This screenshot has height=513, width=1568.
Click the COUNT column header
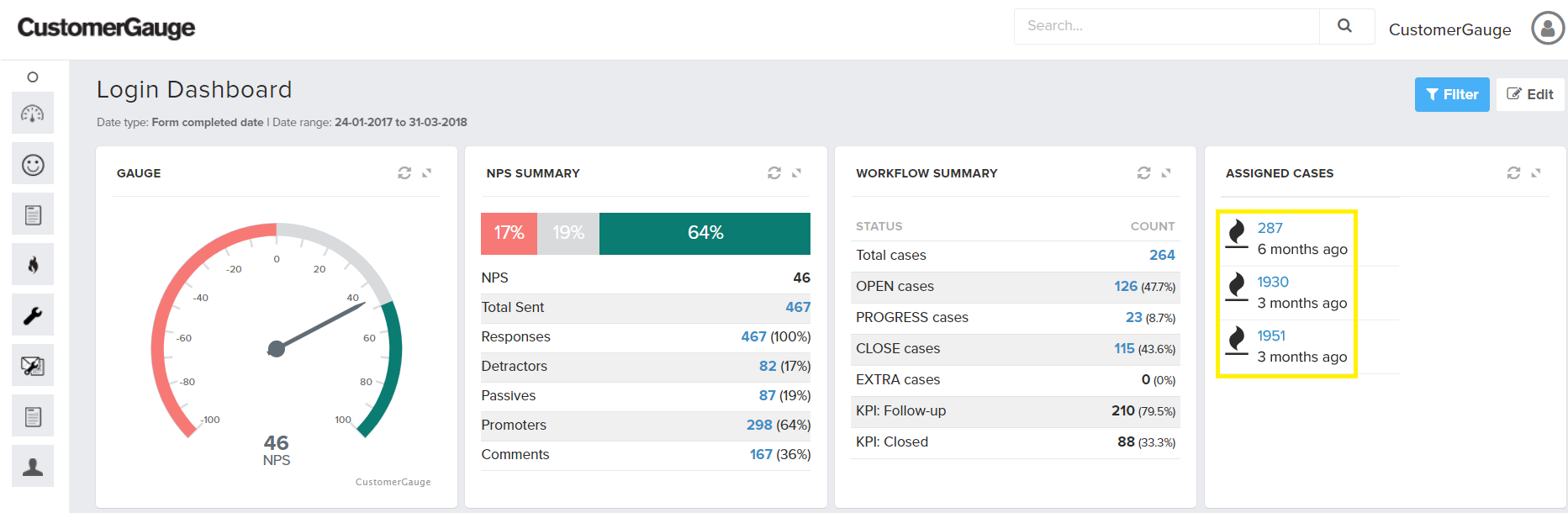[1153, 226]
